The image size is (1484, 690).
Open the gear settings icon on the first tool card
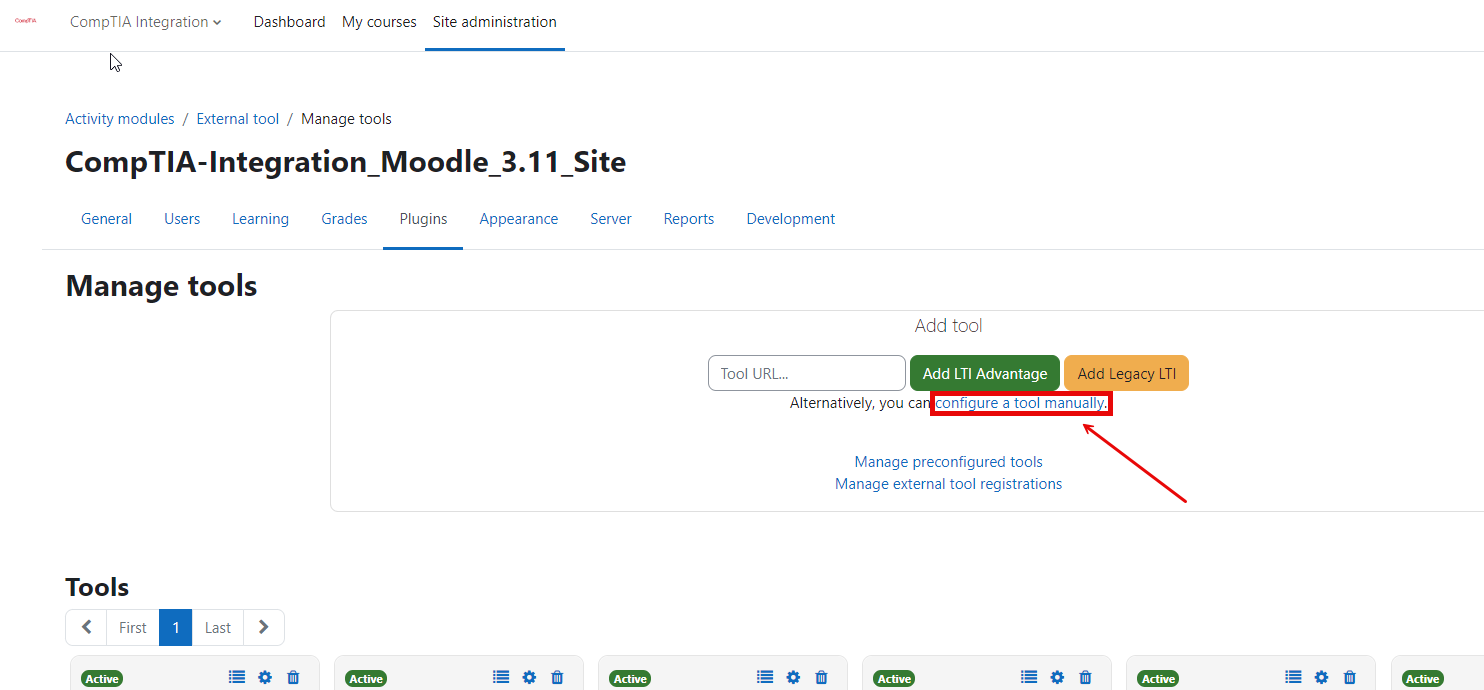coord(264,677)
